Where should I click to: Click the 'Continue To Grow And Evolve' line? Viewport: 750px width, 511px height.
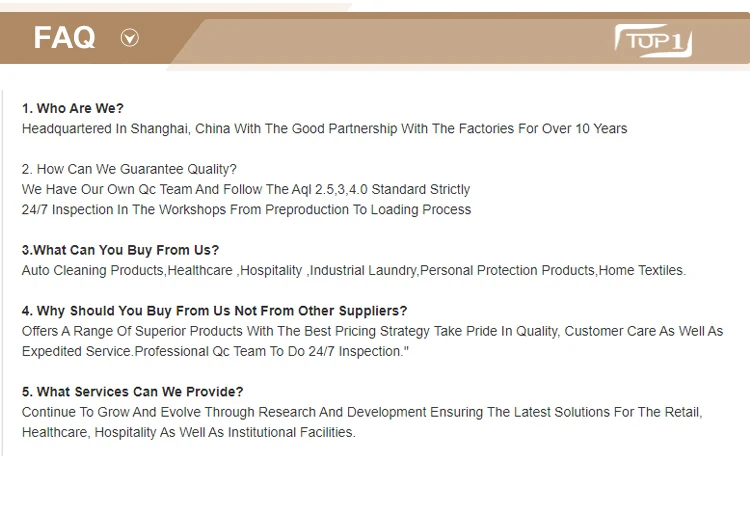(362, 412)
